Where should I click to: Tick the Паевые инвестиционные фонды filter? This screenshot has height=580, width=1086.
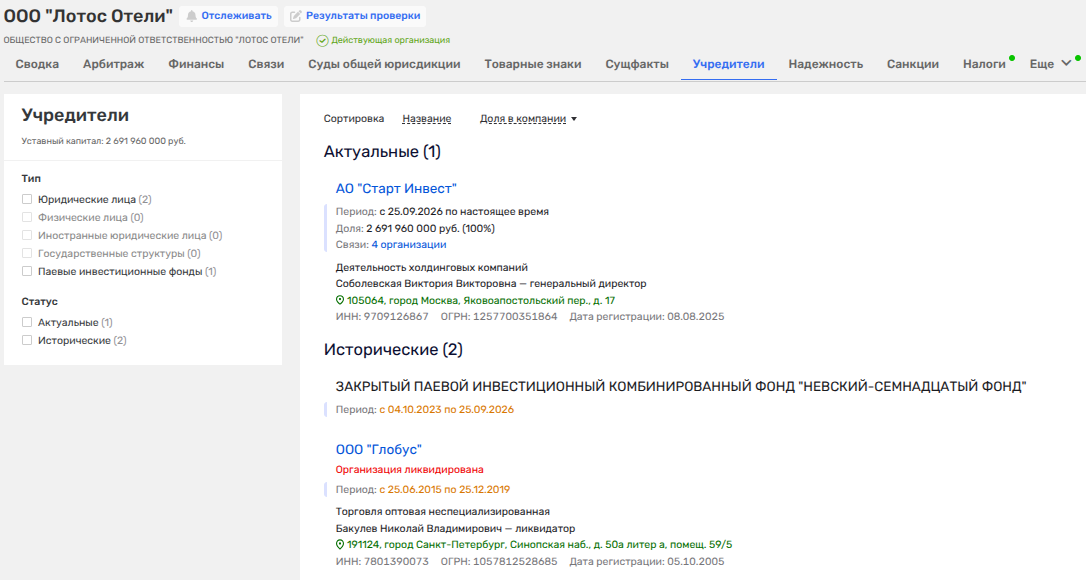pyautogui.click(x=27, y=271)
